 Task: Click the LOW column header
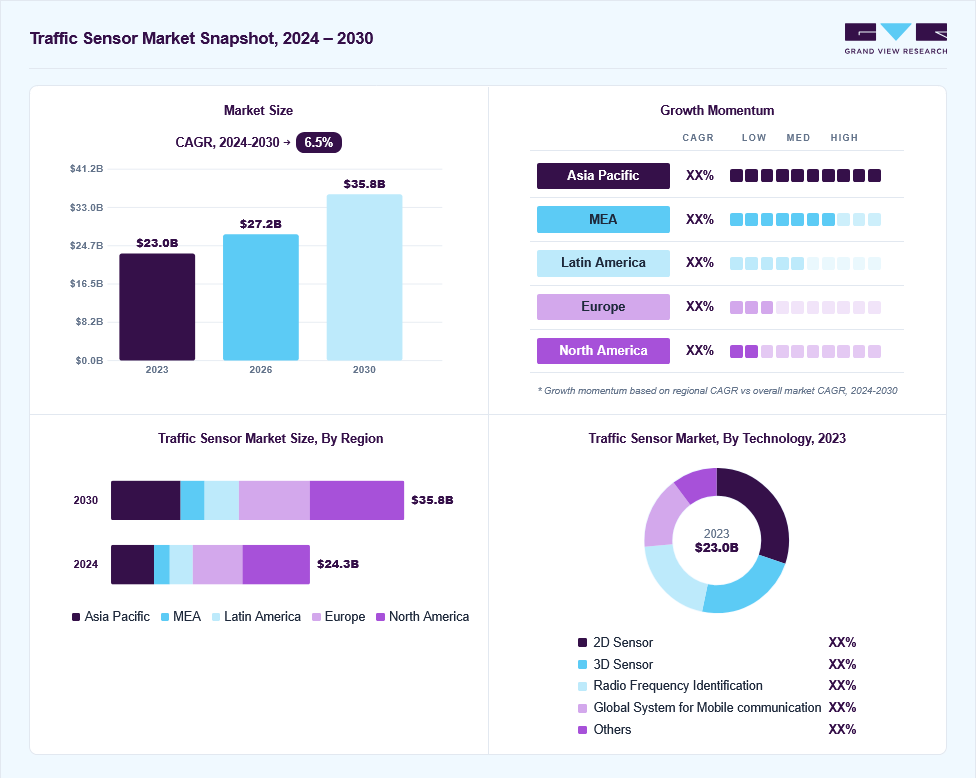pyautogui.click(x=754, y=138)
